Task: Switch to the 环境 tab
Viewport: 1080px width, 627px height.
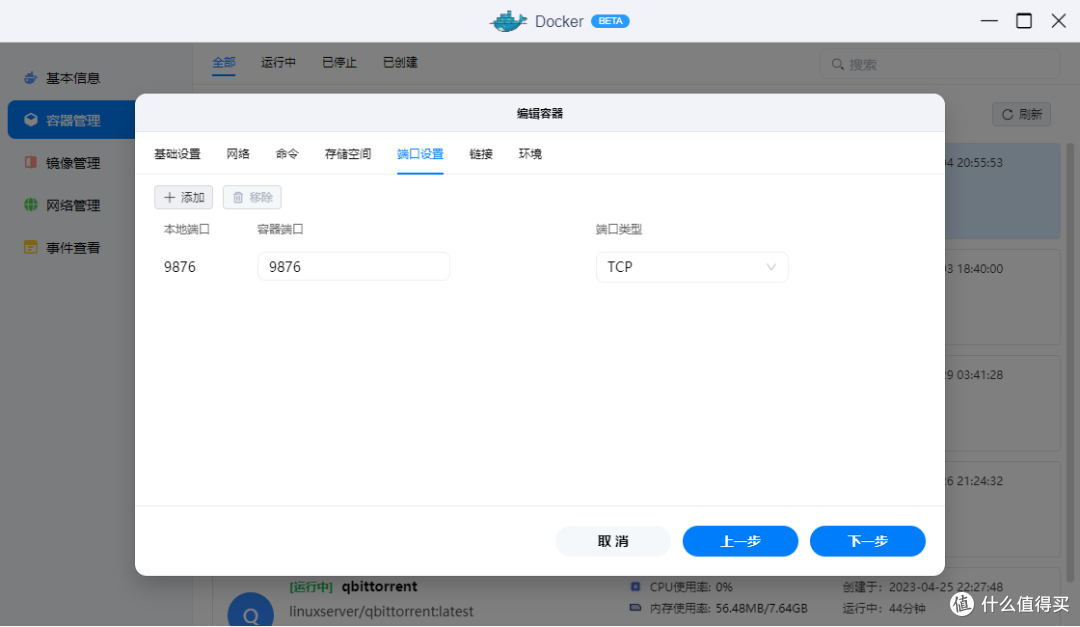Action: (530, 153)
